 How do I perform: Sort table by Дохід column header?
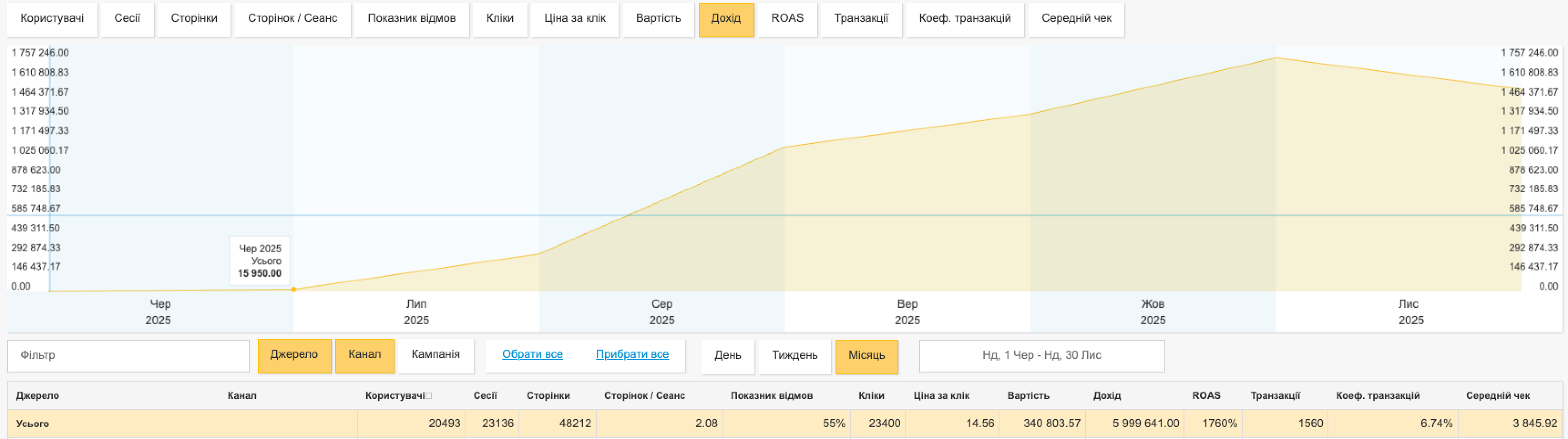tap(1107, 396)
